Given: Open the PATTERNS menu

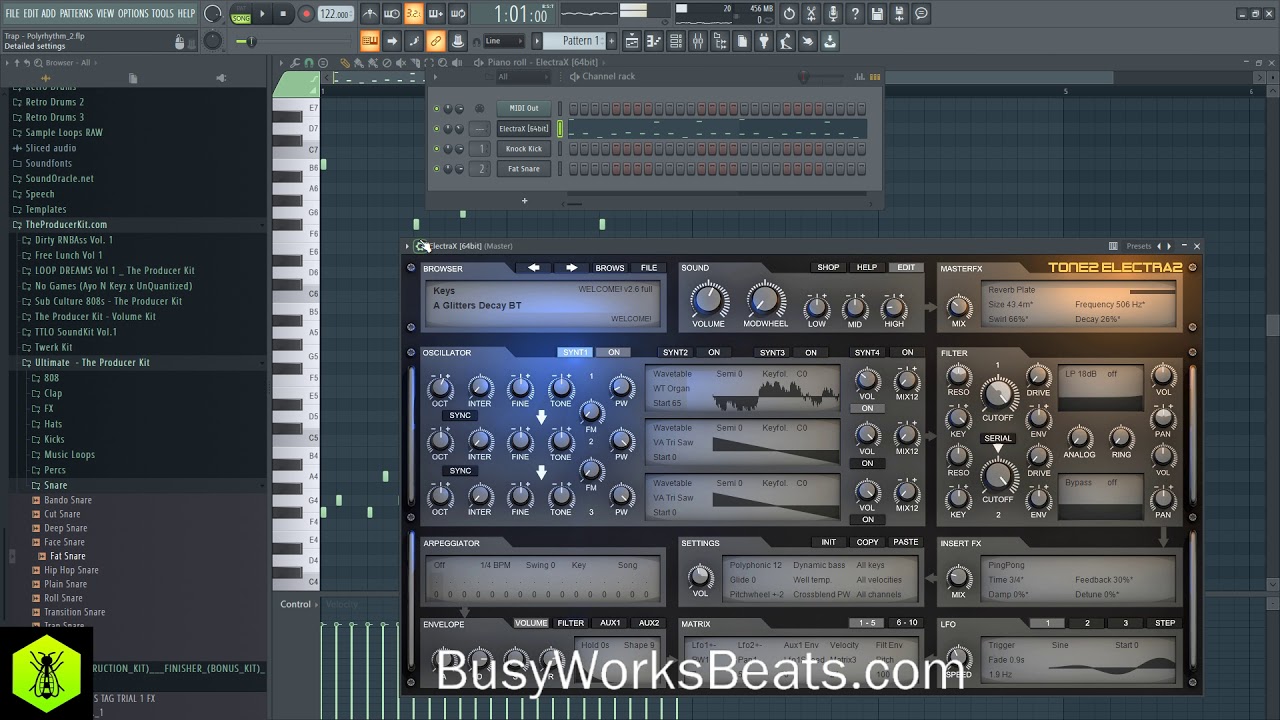Looking at the screenshot, I should click(76, 14).
